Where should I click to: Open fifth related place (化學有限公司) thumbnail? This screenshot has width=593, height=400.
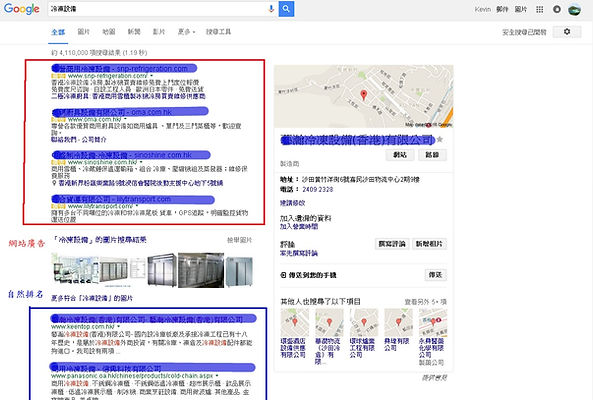tap(433, 322)
